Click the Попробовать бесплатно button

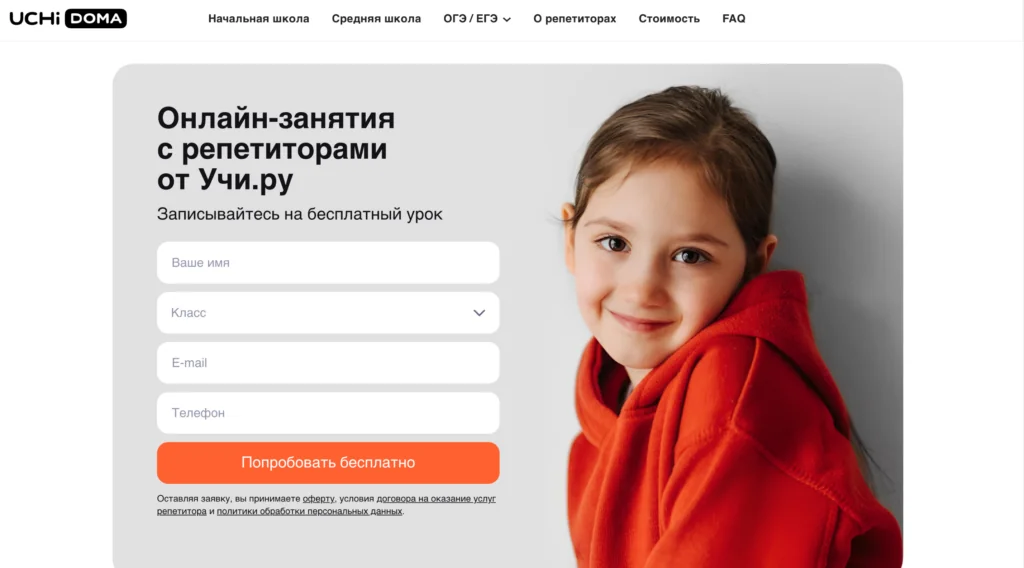328,463
